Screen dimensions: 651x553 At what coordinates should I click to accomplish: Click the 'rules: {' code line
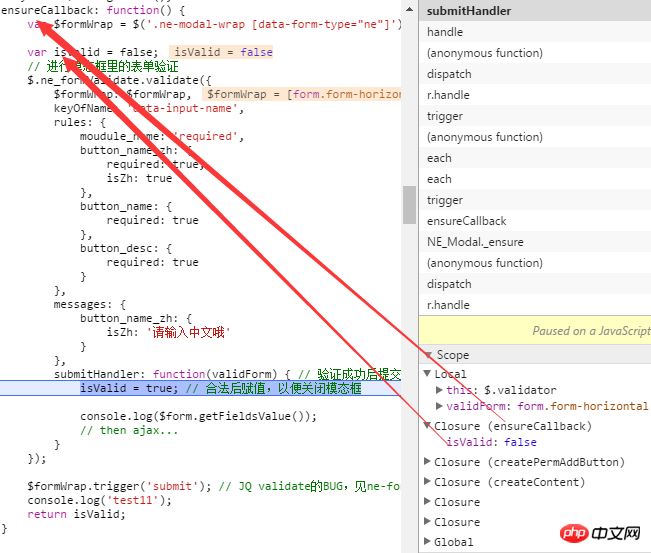tap(80, 122)
